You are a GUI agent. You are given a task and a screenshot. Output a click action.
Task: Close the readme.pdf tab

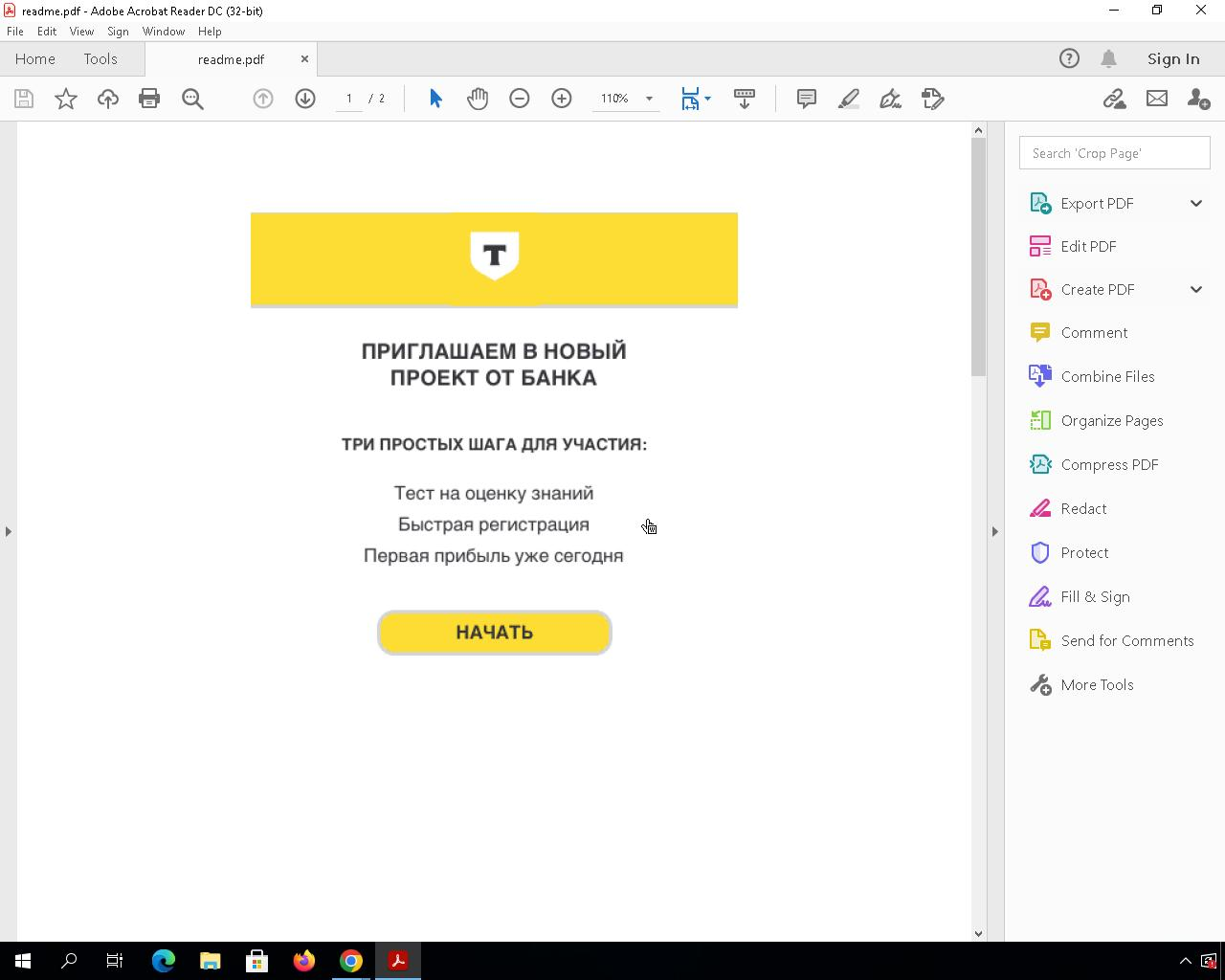tap(304, 58)
